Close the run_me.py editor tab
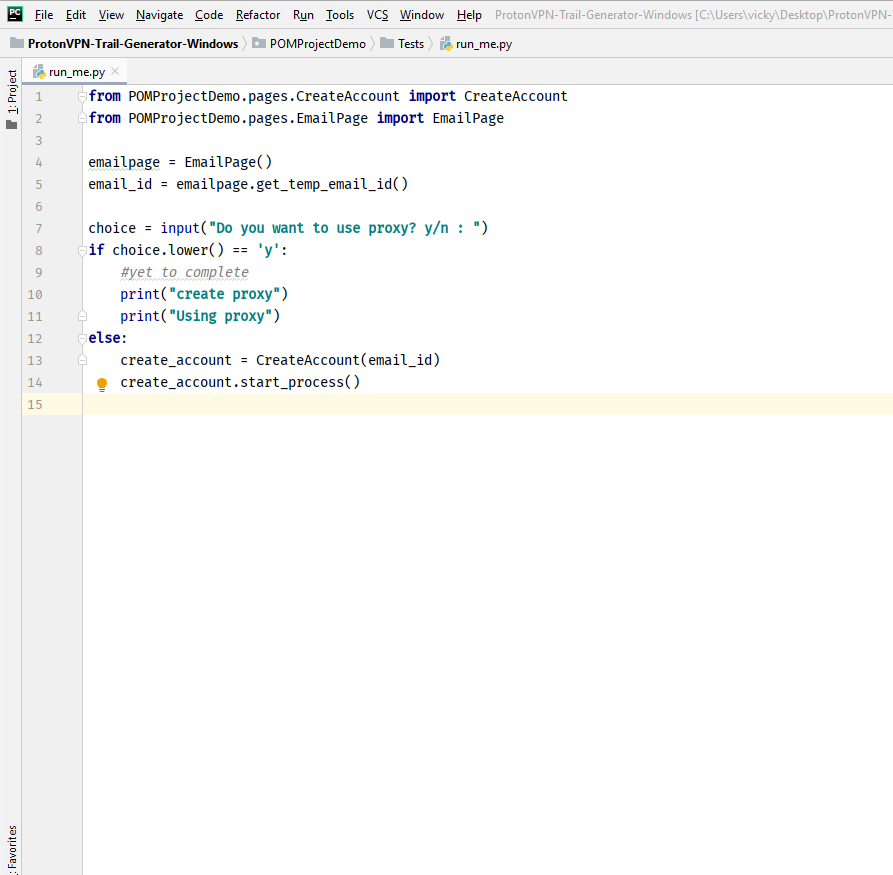This screenshot has width=893, height=875. 115,71
